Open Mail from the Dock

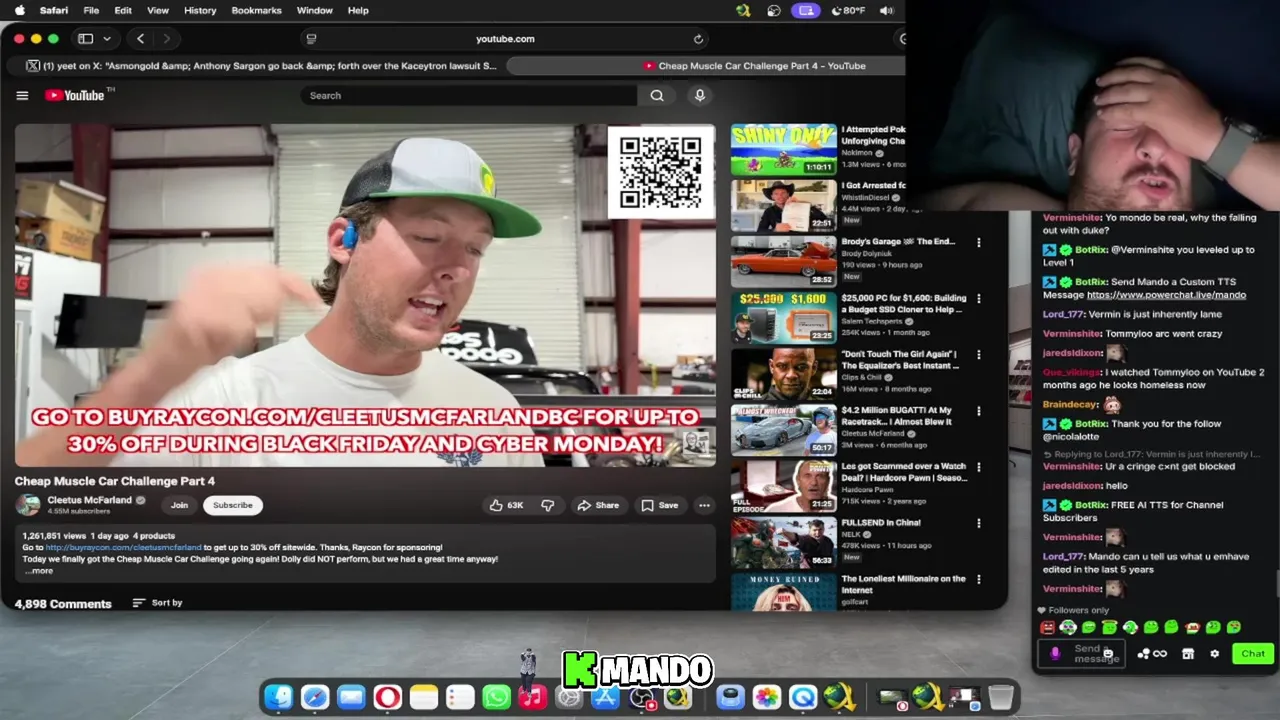351,697
